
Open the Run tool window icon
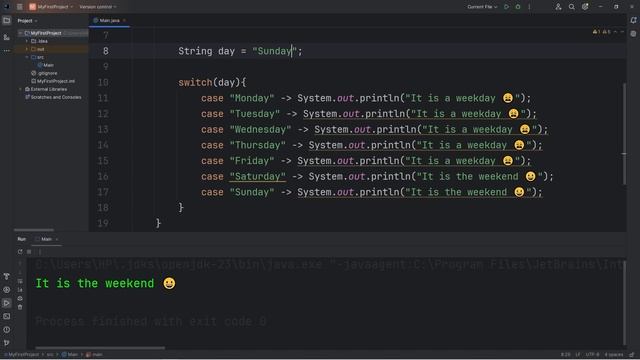point(7,303)
